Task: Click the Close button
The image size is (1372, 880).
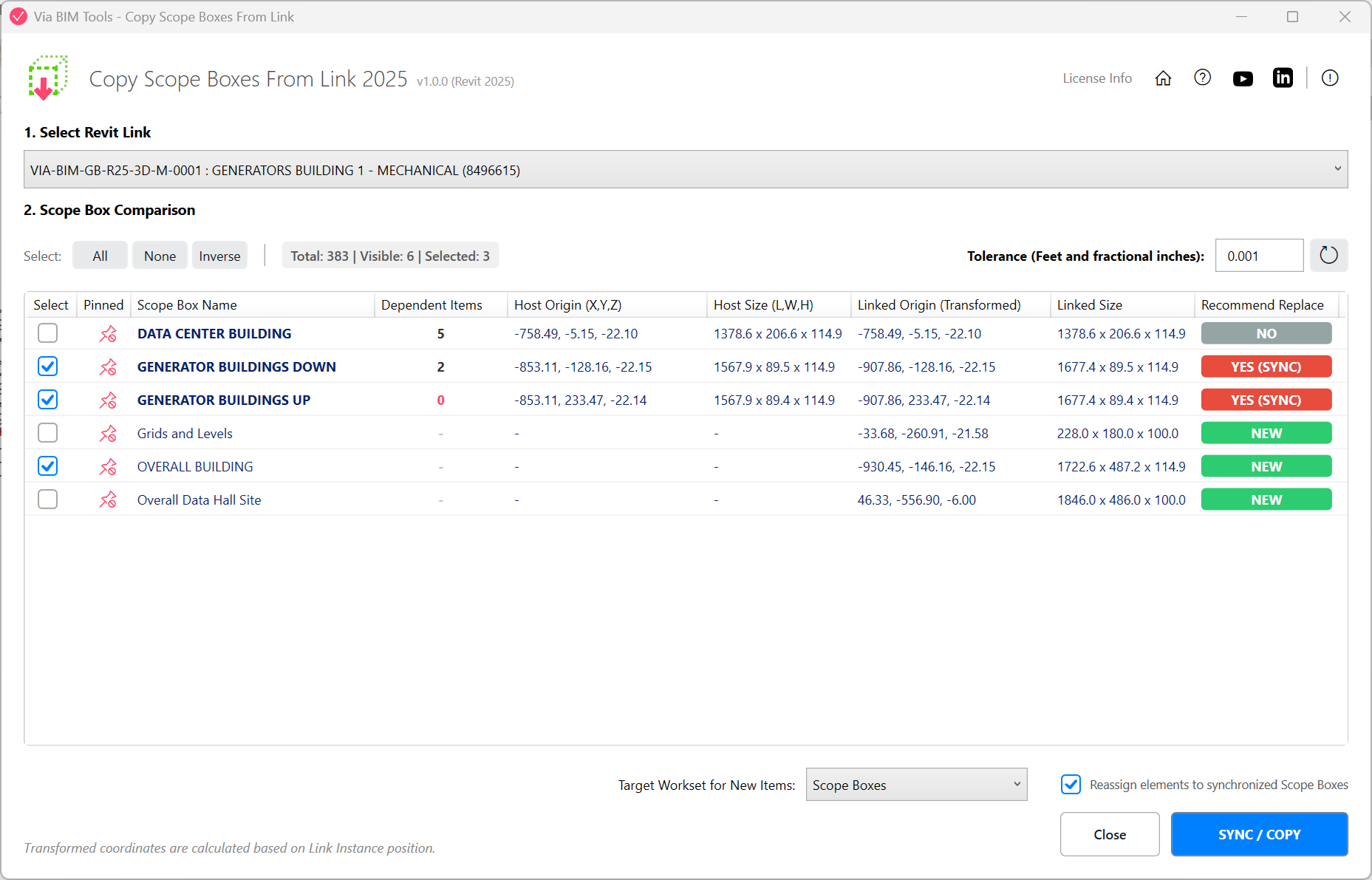Action: point(1110,834)
